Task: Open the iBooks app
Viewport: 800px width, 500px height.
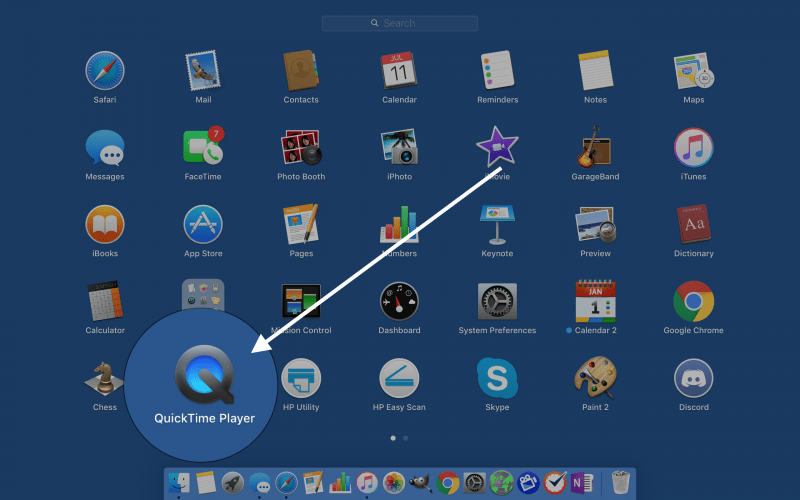Action: click(105, 224)
